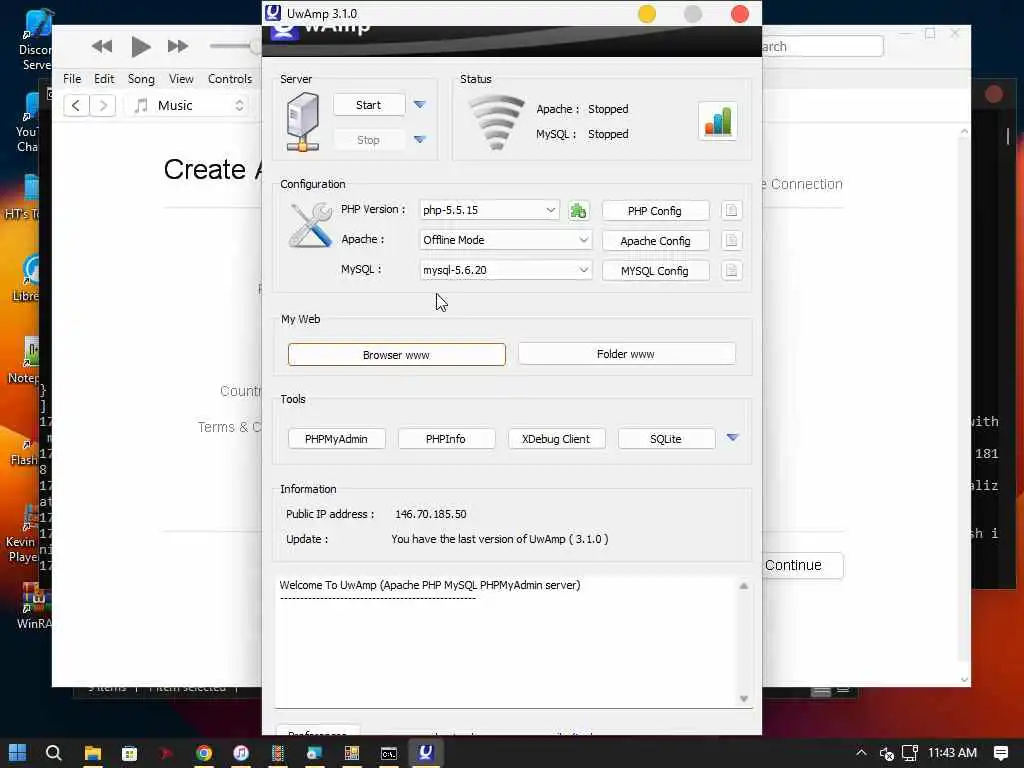Open Command Prompt taskbar icon
This screenshot has height=768, width=1024.
tap(389, 753)
